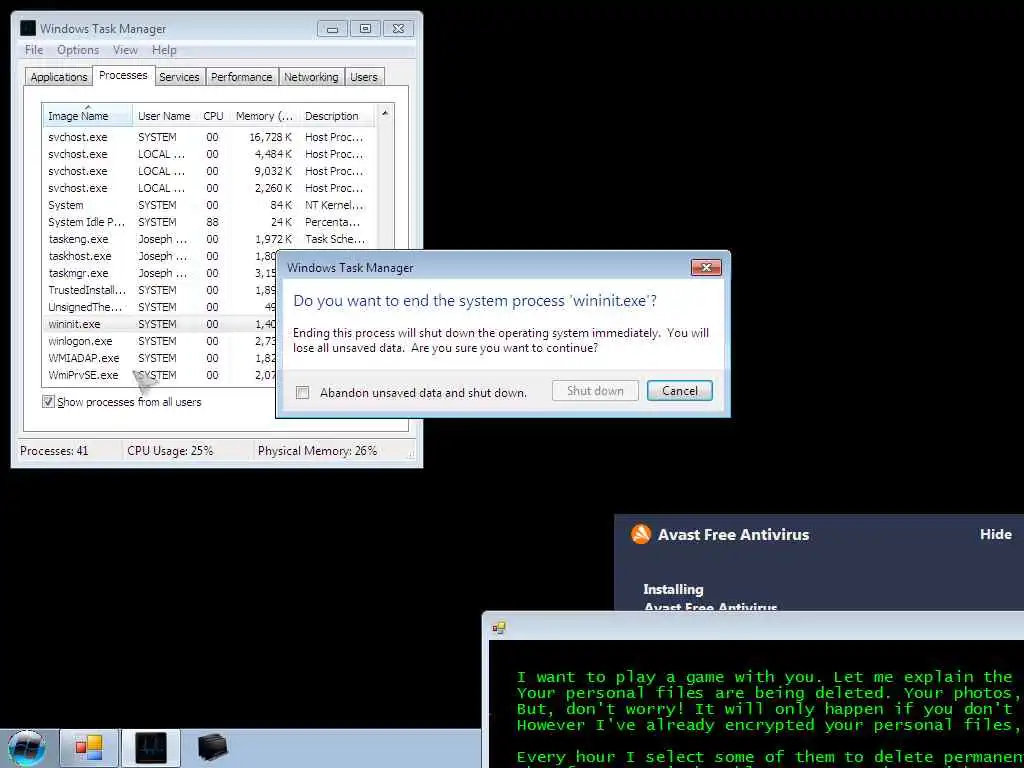This screenshot has width=1024, height=768.
Task: Sort by User Name column header
Action: pyautogui.click(x=164, y=116)
